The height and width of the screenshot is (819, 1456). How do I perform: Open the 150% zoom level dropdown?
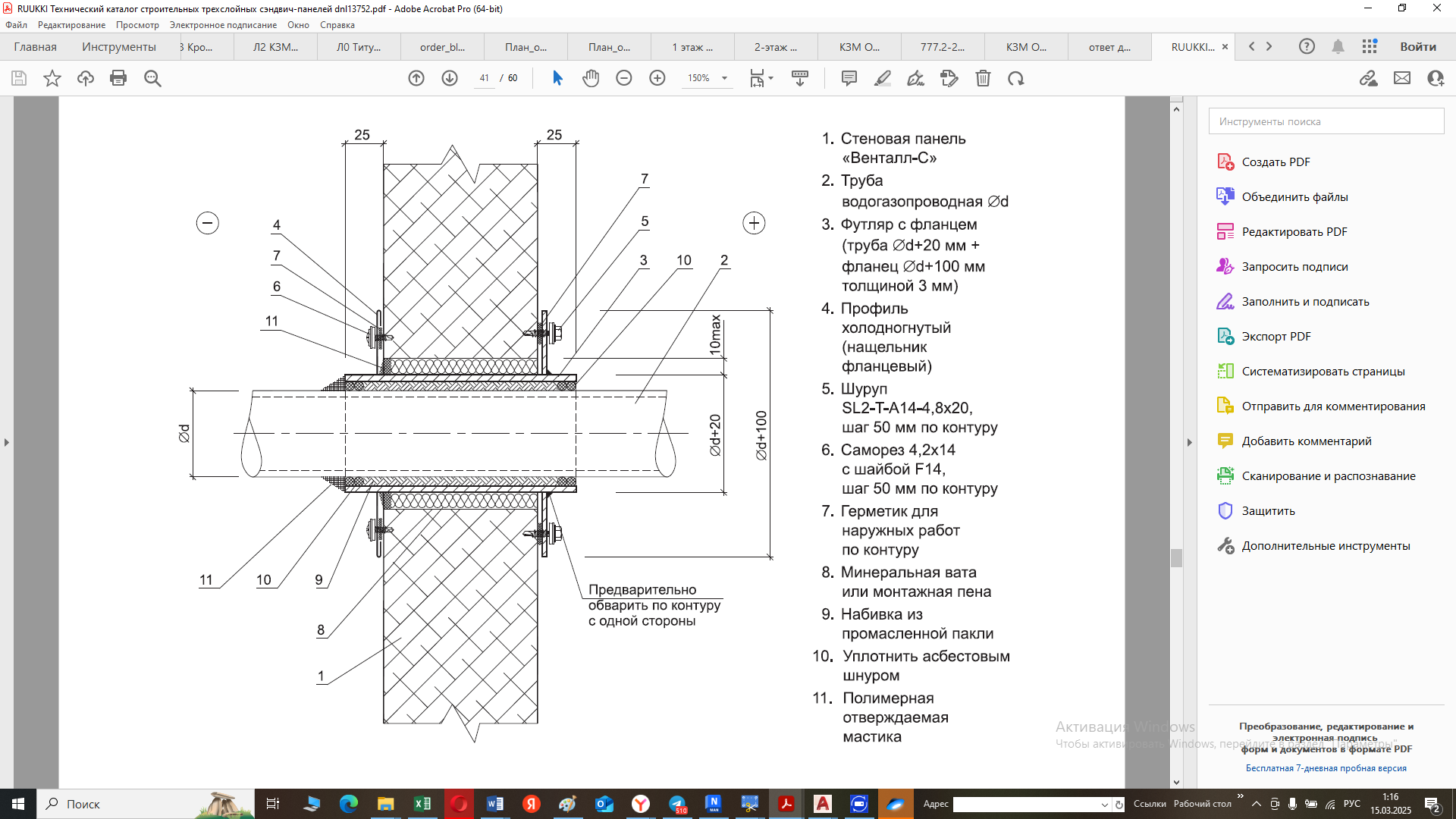724,78
